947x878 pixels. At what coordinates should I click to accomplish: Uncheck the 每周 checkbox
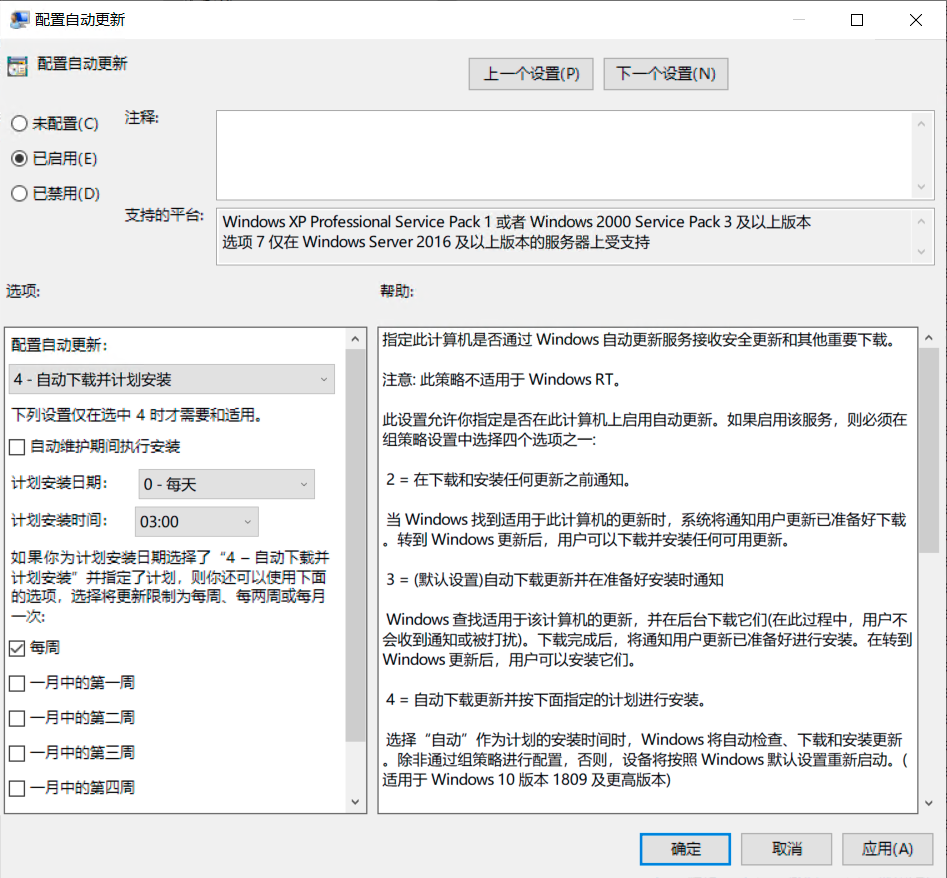[x=17, y=648]
